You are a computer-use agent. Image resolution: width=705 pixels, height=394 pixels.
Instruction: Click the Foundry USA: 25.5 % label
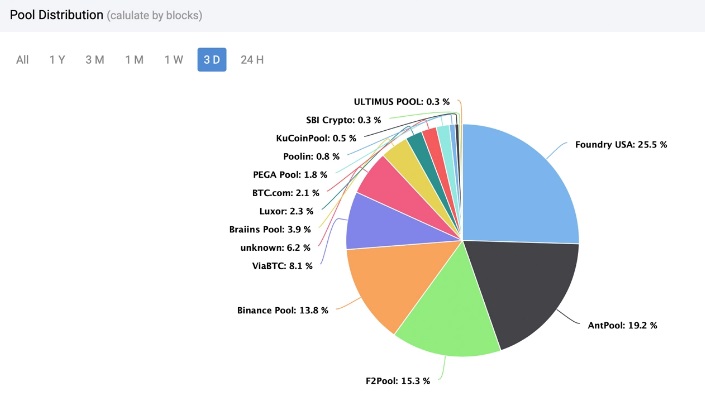pos(621,145)
